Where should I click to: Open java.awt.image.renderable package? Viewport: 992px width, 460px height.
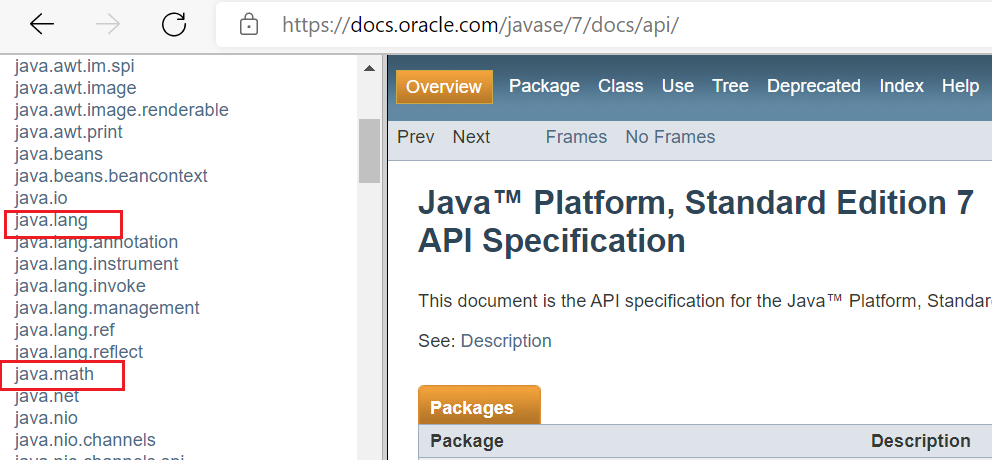pos(121,110)
